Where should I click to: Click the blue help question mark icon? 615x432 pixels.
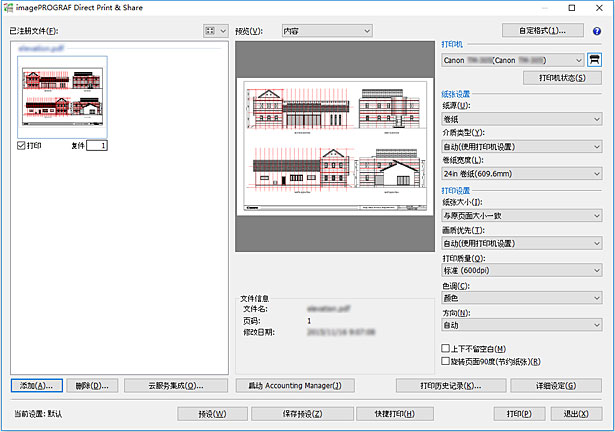(596, 31)
